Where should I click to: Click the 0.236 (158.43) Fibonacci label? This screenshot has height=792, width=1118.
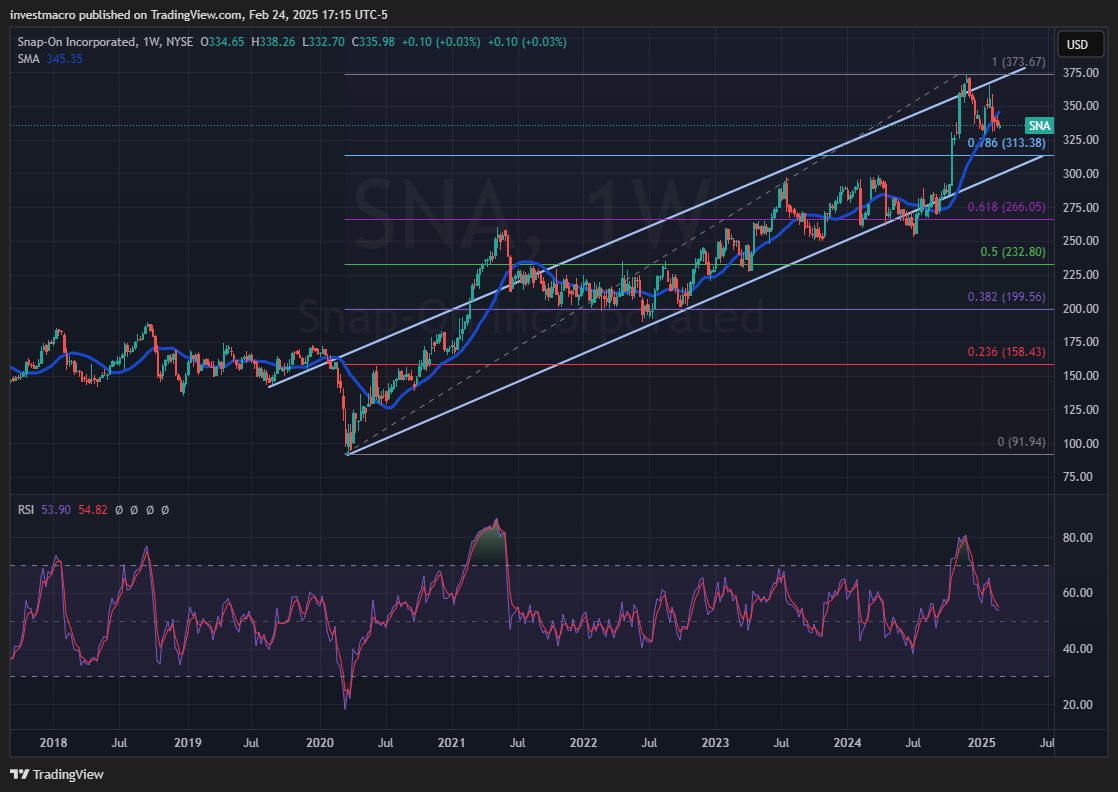[x=1006, y=352]
